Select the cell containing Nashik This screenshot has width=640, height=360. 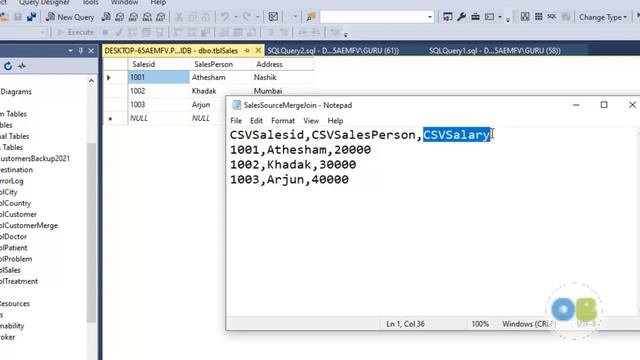click(x=282, y=77)
